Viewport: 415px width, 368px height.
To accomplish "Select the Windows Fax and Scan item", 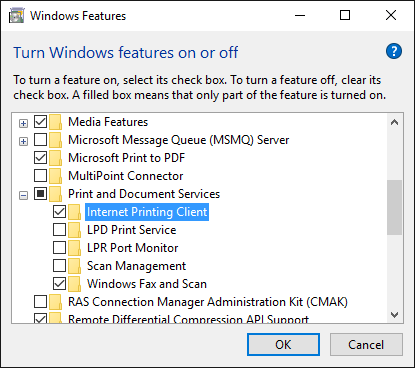I will pos(147,284).
